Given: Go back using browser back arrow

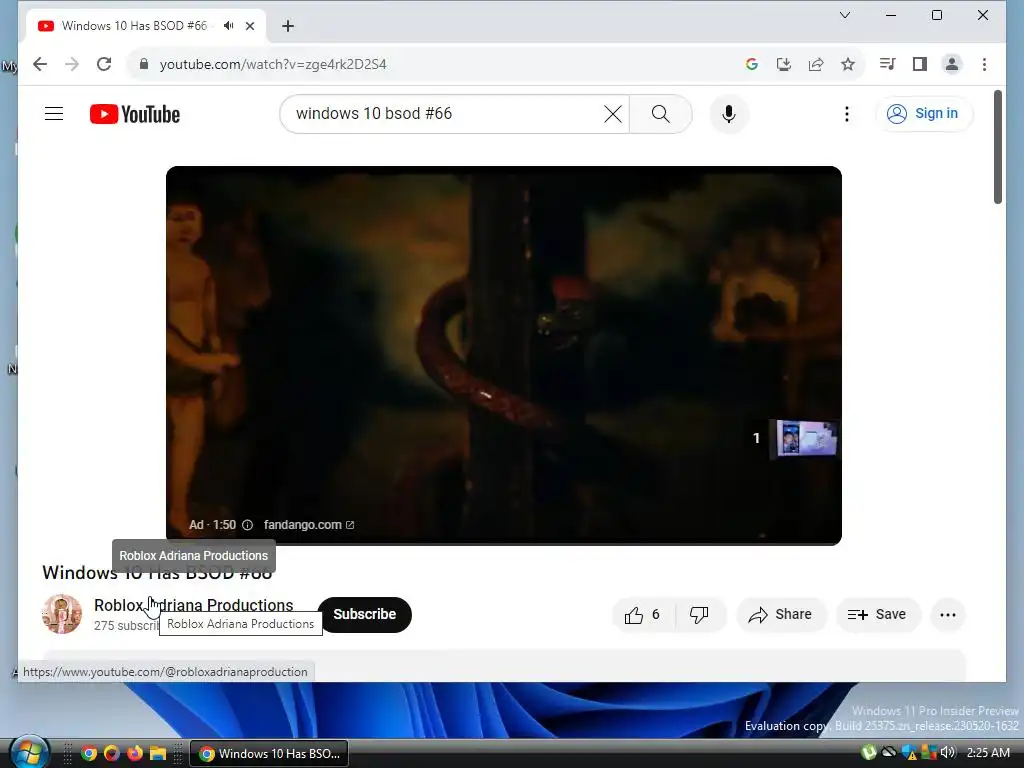Looking at the screenshot, I should tap(40, 64).
